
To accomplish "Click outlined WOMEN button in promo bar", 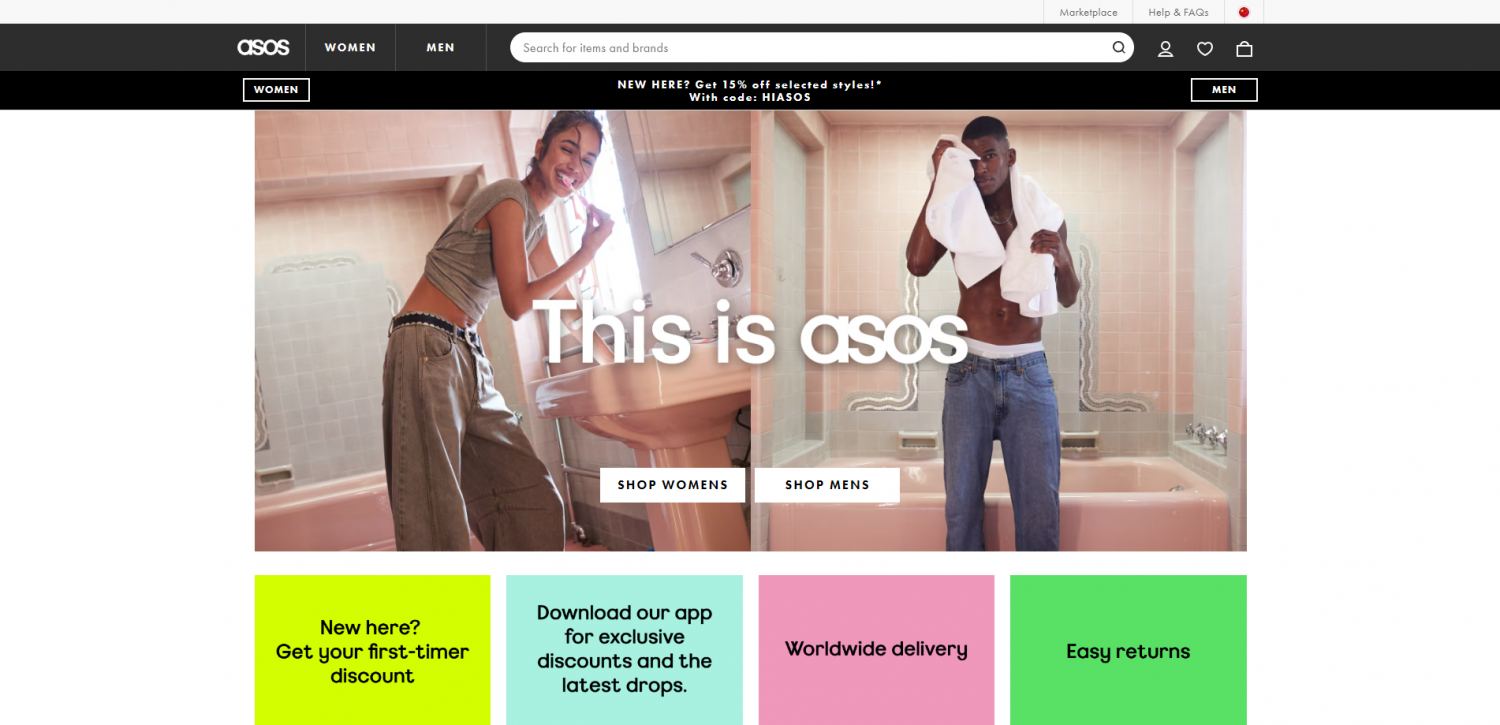I will [x=276, y=90].
